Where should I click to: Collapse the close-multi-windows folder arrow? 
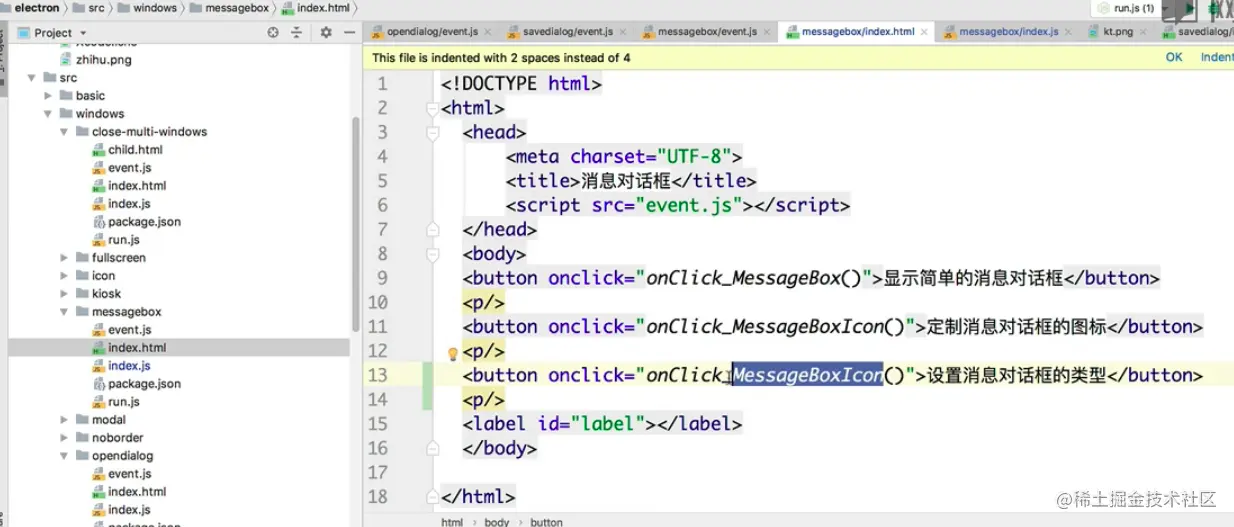click(x=65, y=132)
